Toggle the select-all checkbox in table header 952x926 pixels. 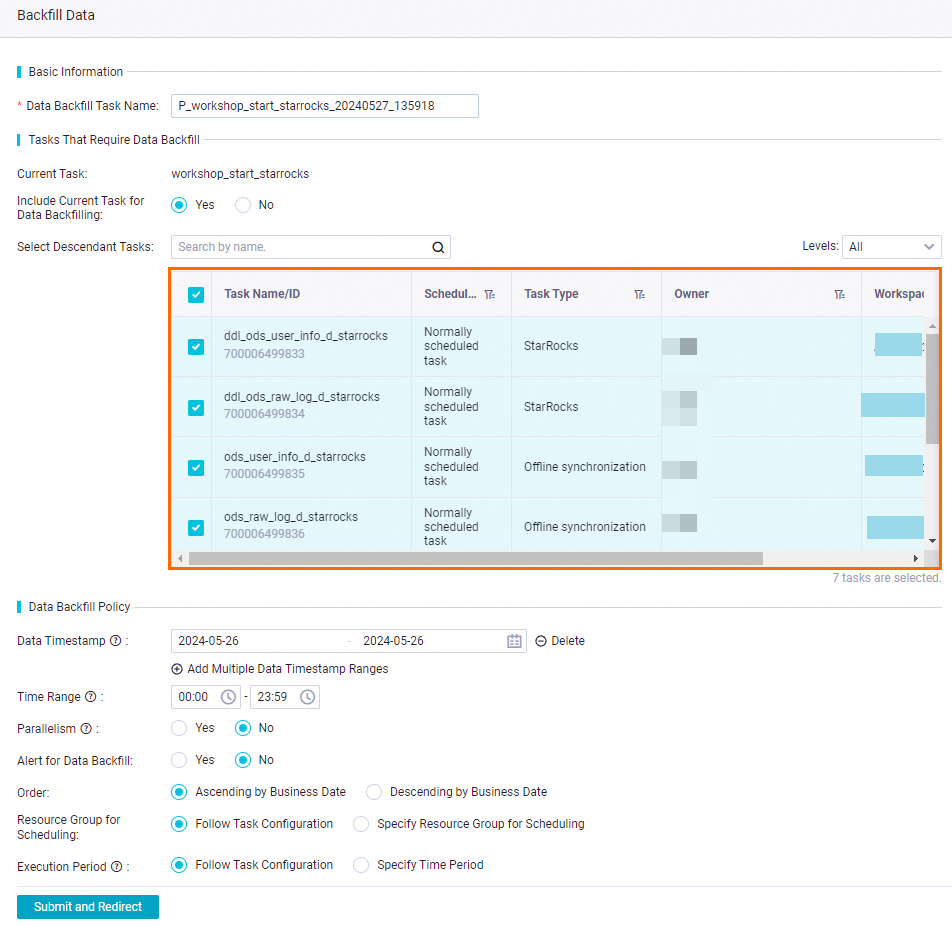point(196,294)
